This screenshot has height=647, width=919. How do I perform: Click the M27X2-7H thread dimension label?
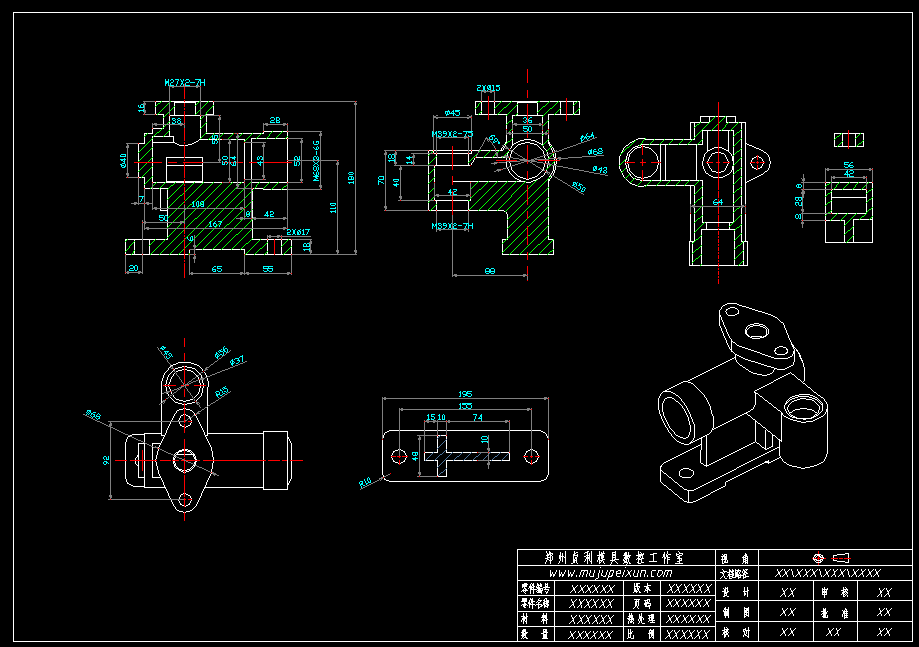tap(185, 83)
